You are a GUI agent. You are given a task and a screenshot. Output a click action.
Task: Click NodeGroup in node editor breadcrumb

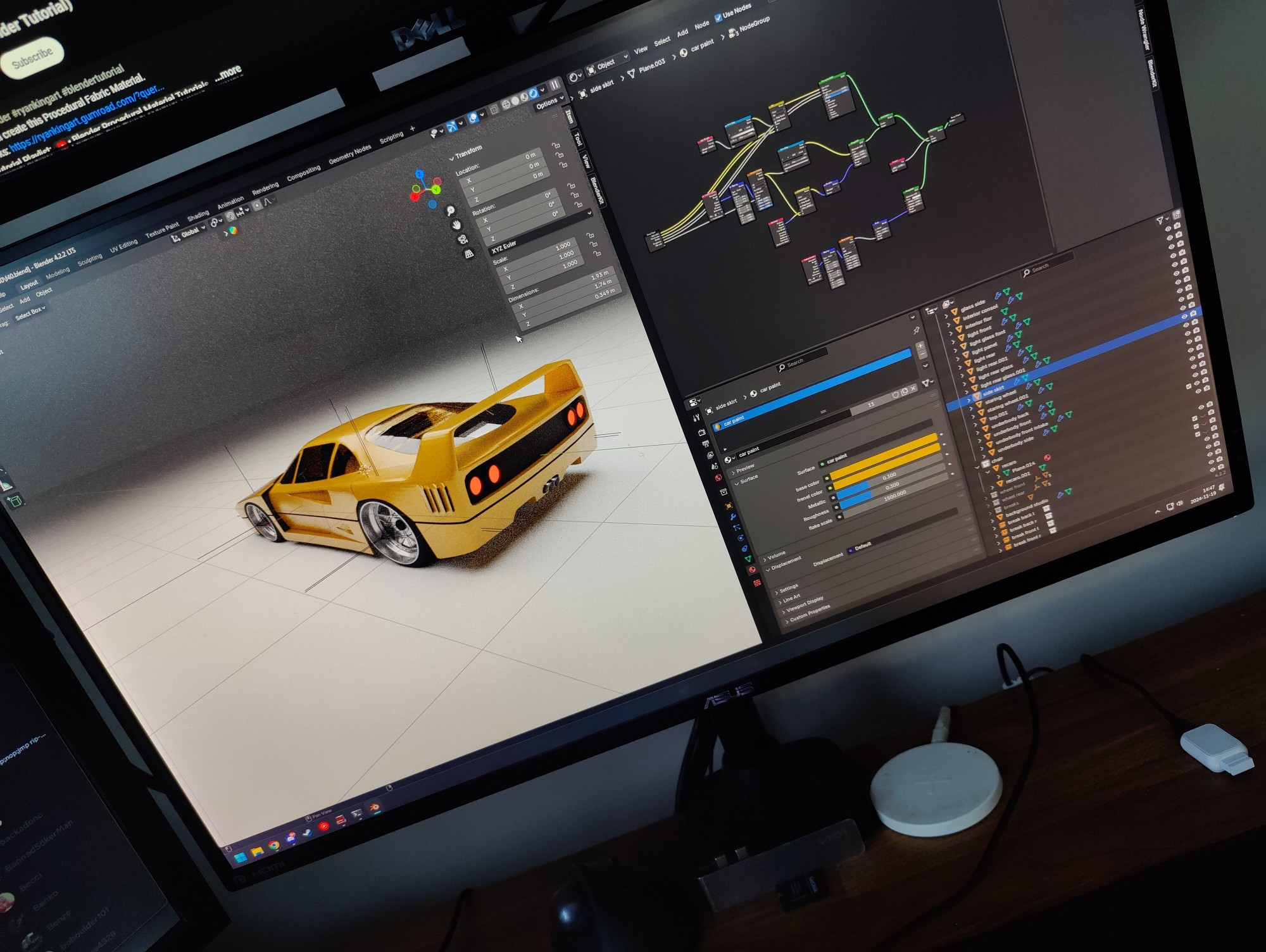[x=755, y=25]
